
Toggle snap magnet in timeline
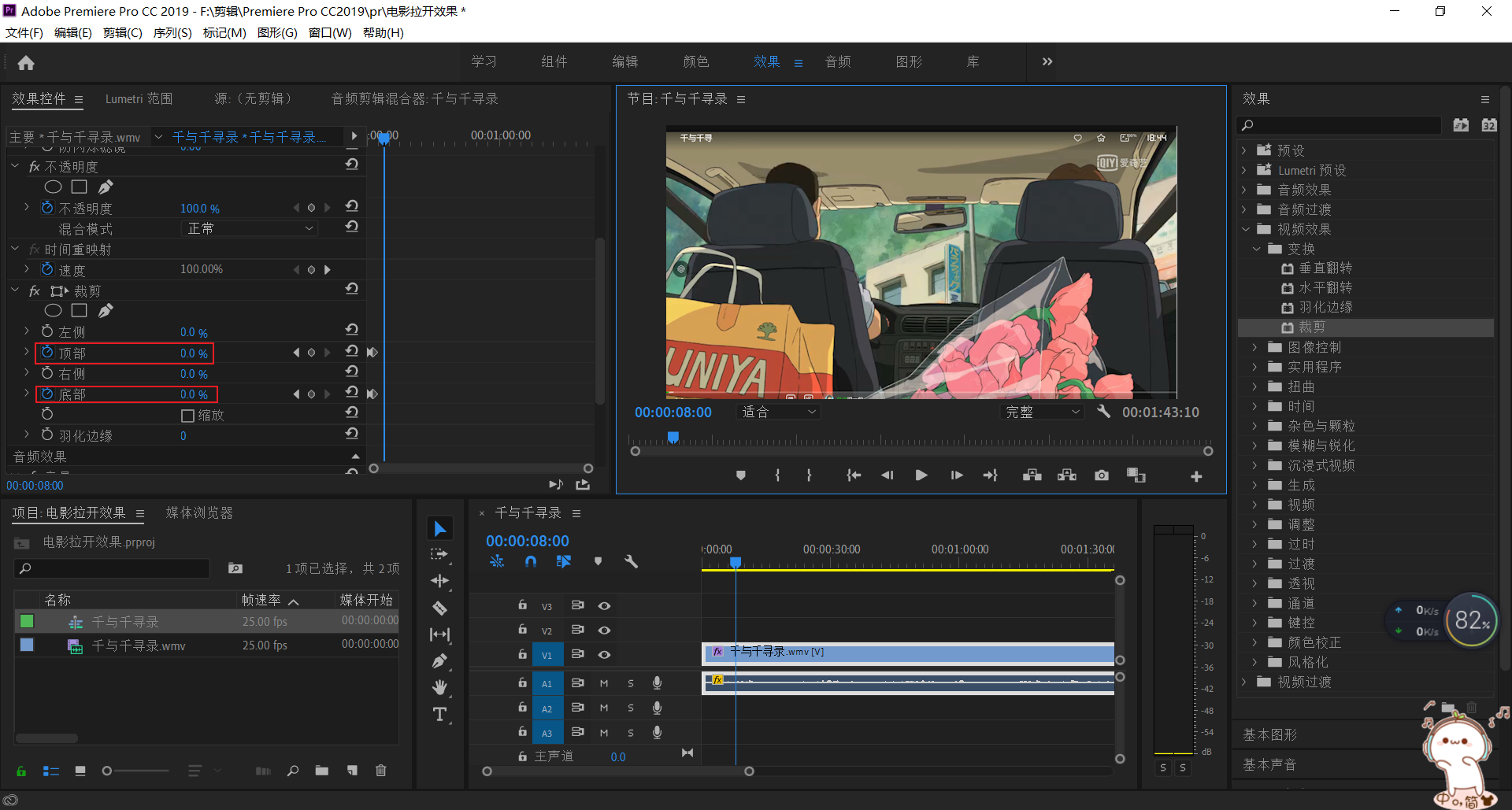(531, 561)
